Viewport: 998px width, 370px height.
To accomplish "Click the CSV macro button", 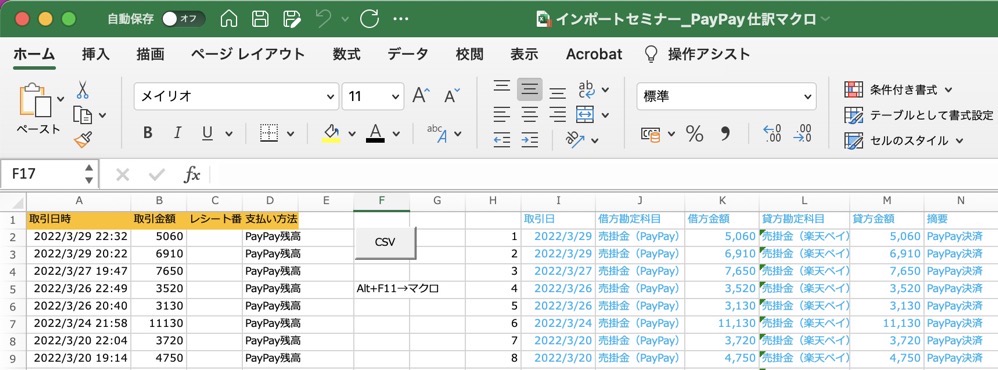I will pyautogui.click(x=385, y=243).
